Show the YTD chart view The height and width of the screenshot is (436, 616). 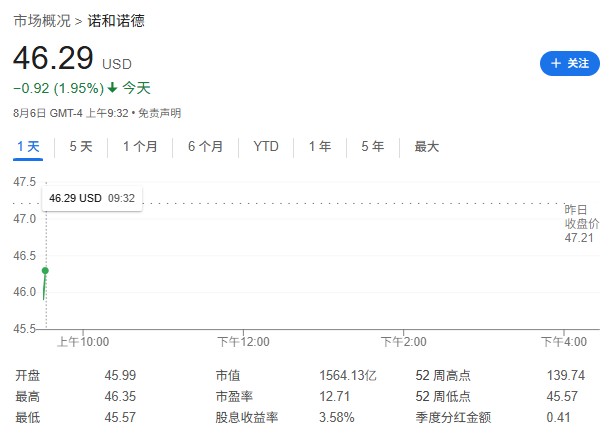pos(266,147)
